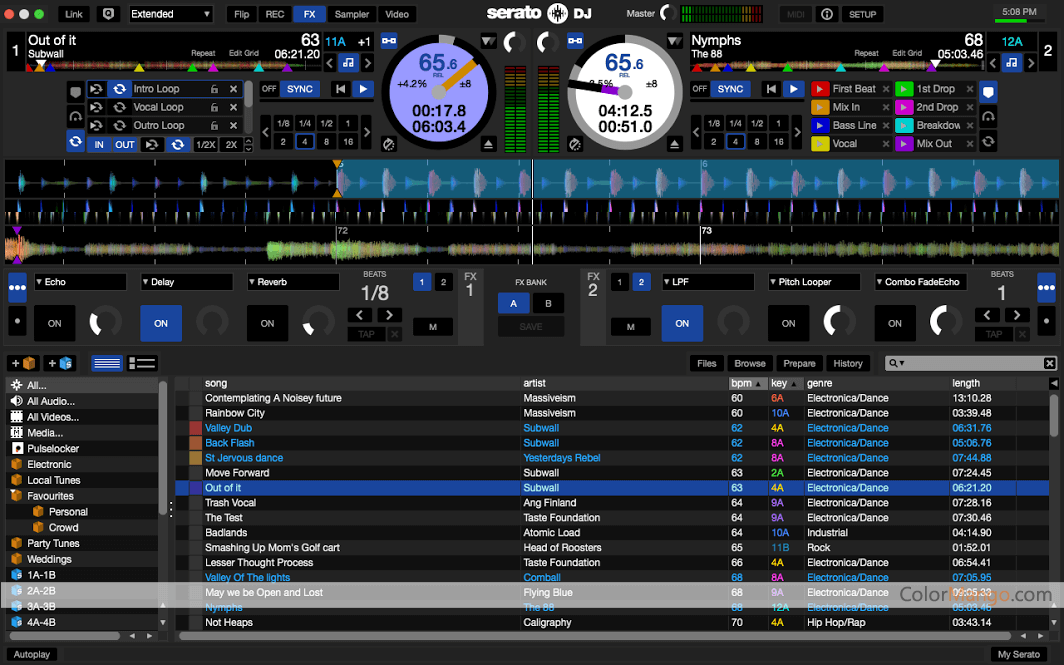Open the History panel tab
Image resolution: width=1064 pixels, height=665 pixels.
point(848,363)
